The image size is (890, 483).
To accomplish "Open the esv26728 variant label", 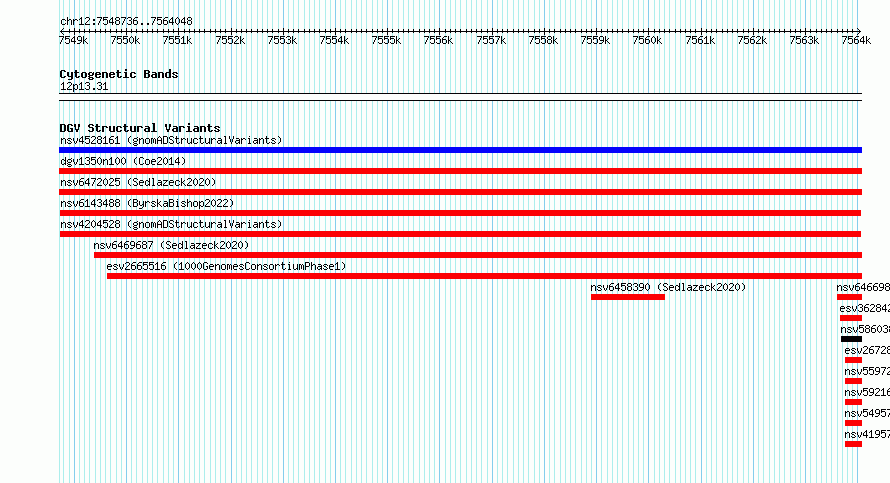I will click(x=867, y=350).
